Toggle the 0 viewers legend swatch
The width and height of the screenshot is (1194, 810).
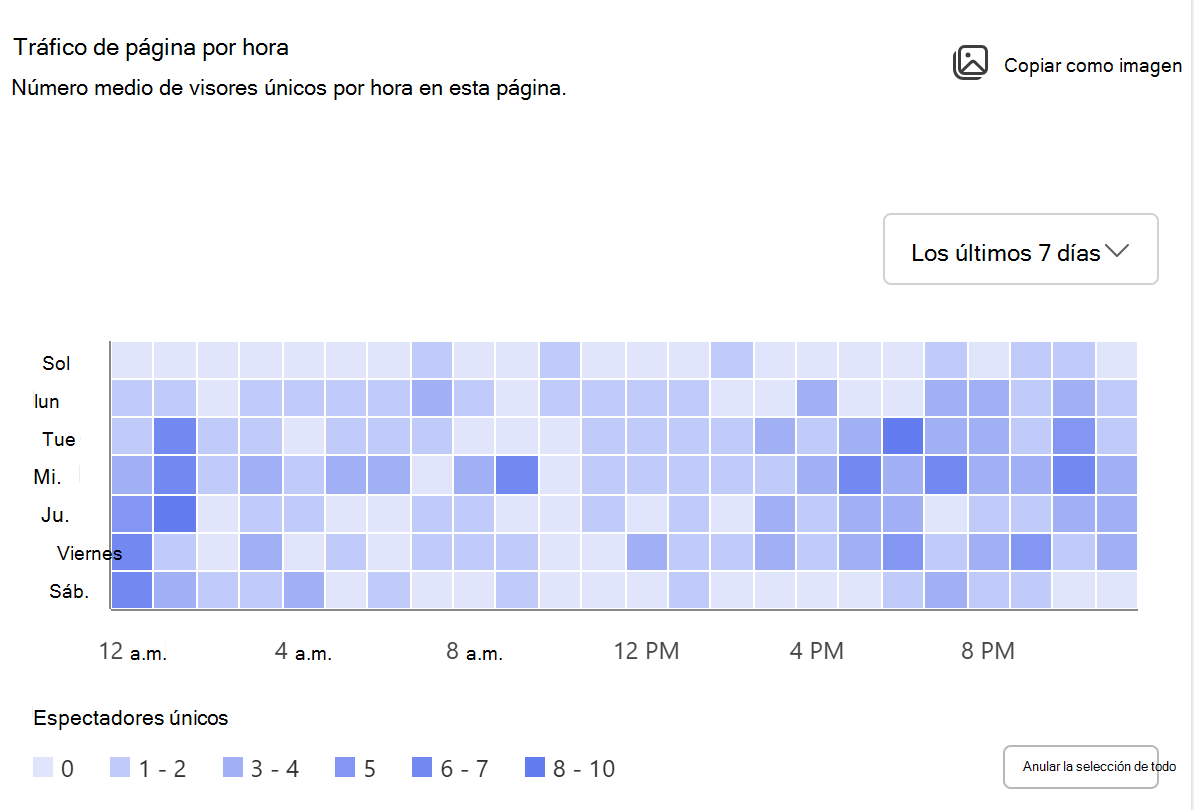pyautogui.click(x=43, y=767)
